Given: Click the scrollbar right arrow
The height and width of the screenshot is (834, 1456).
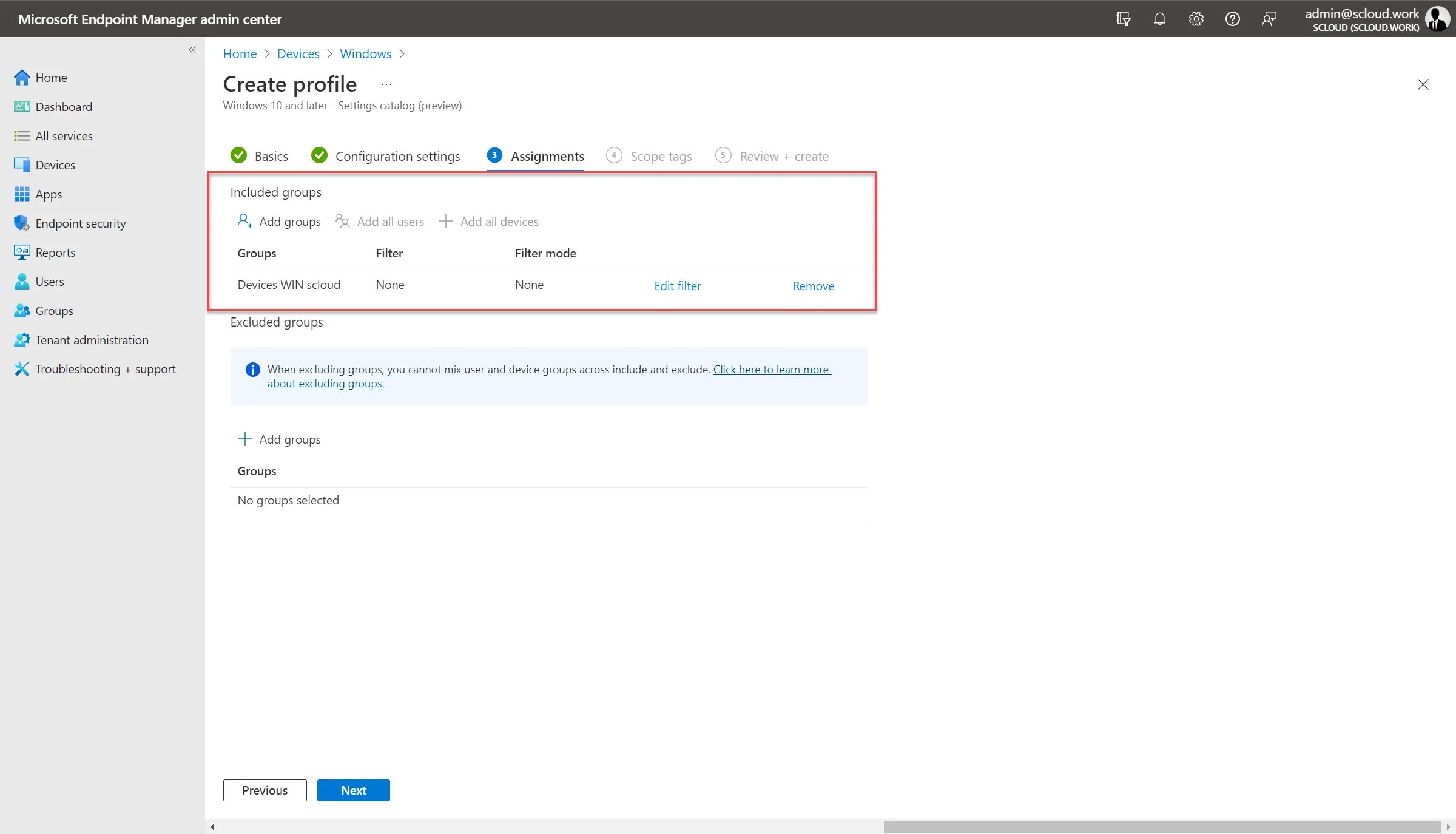Looking at the screenshot, I should (x=1449, y=827).
